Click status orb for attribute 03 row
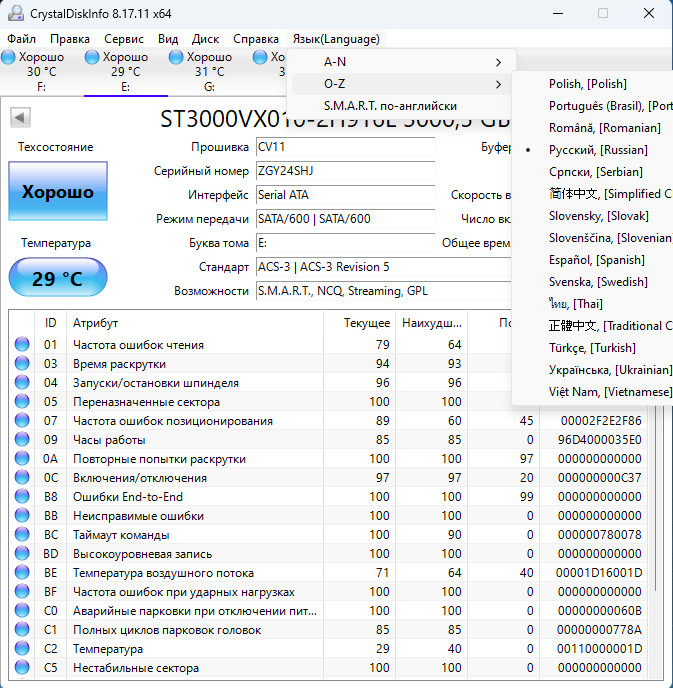 [22, 363]
